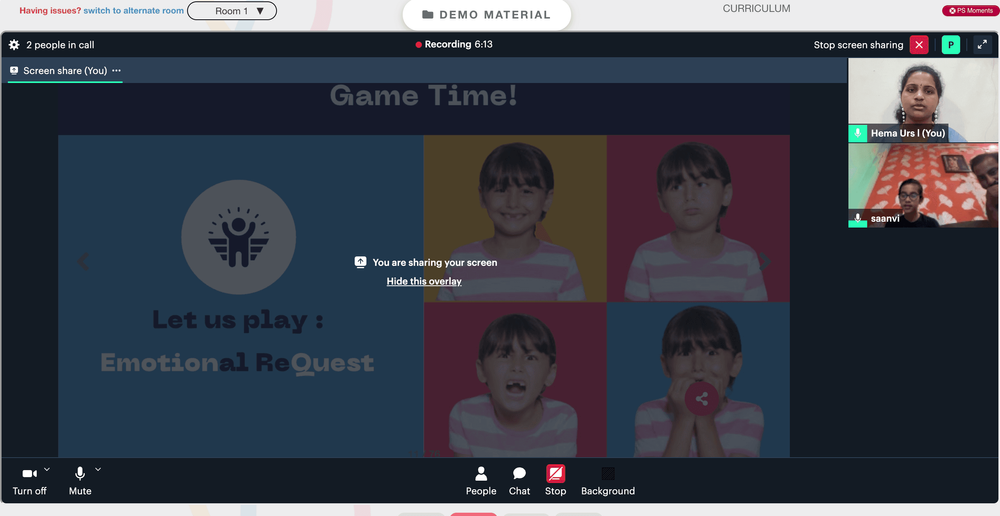Expand camera options chevron
The height and width of the screenshot is (516, 1000).
point(47,469)
